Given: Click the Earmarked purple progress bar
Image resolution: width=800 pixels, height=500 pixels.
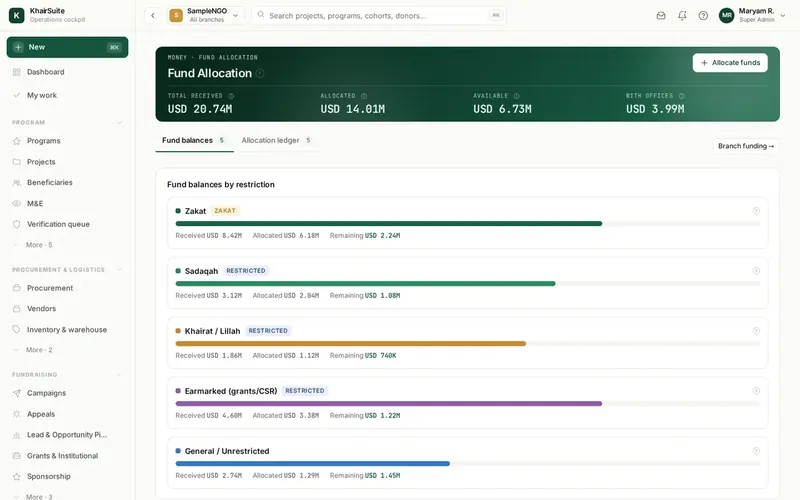Looking at the screenshot, I should point(389,404).
